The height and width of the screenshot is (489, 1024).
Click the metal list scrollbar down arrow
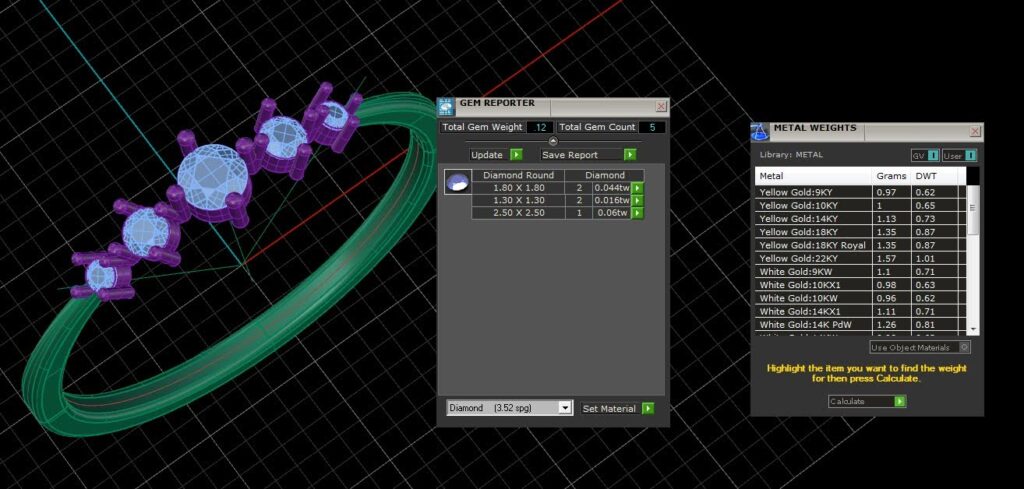point(974,330)
